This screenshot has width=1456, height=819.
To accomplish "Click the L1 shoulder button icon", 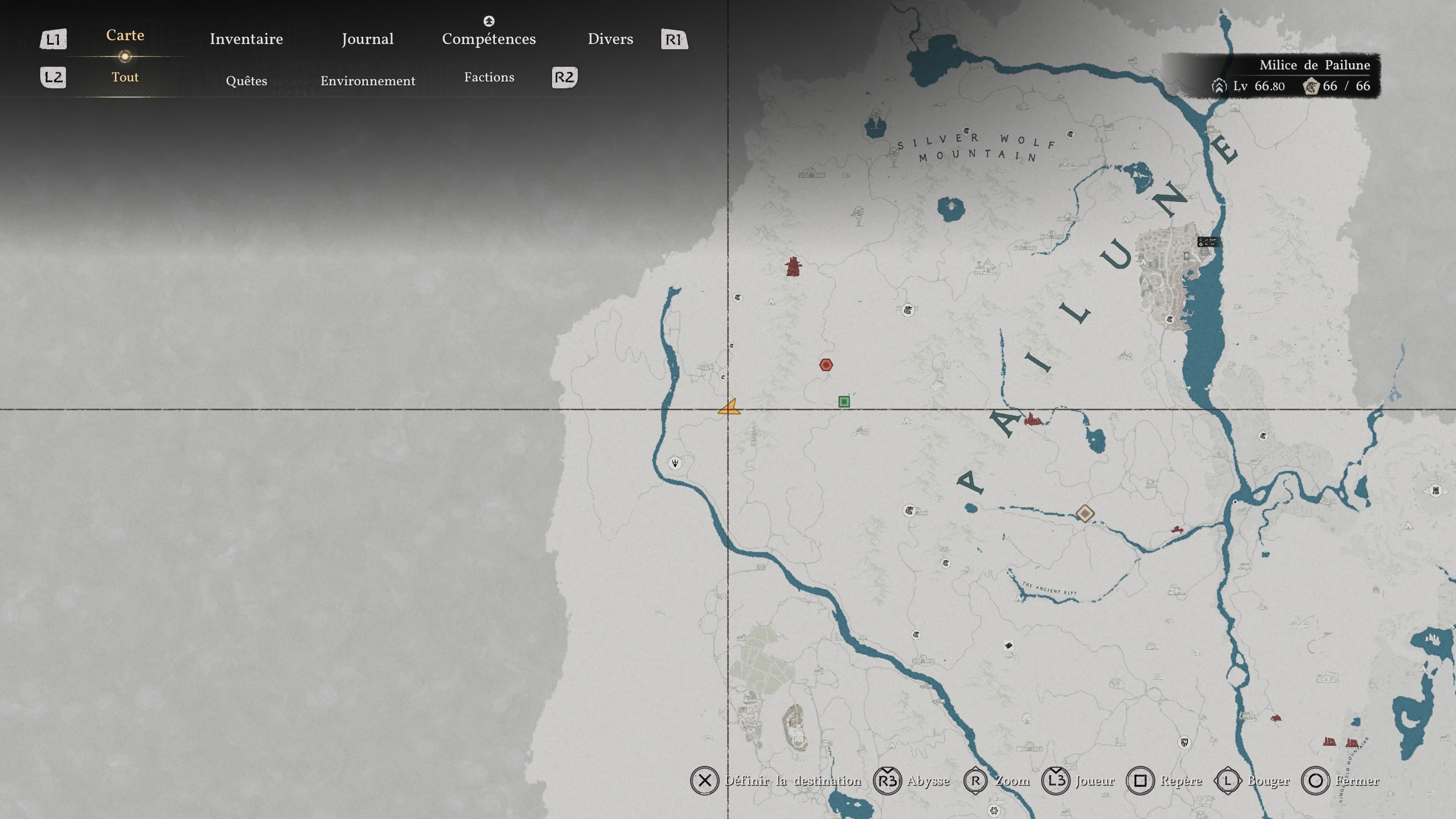I will click(x=53, y=39).
